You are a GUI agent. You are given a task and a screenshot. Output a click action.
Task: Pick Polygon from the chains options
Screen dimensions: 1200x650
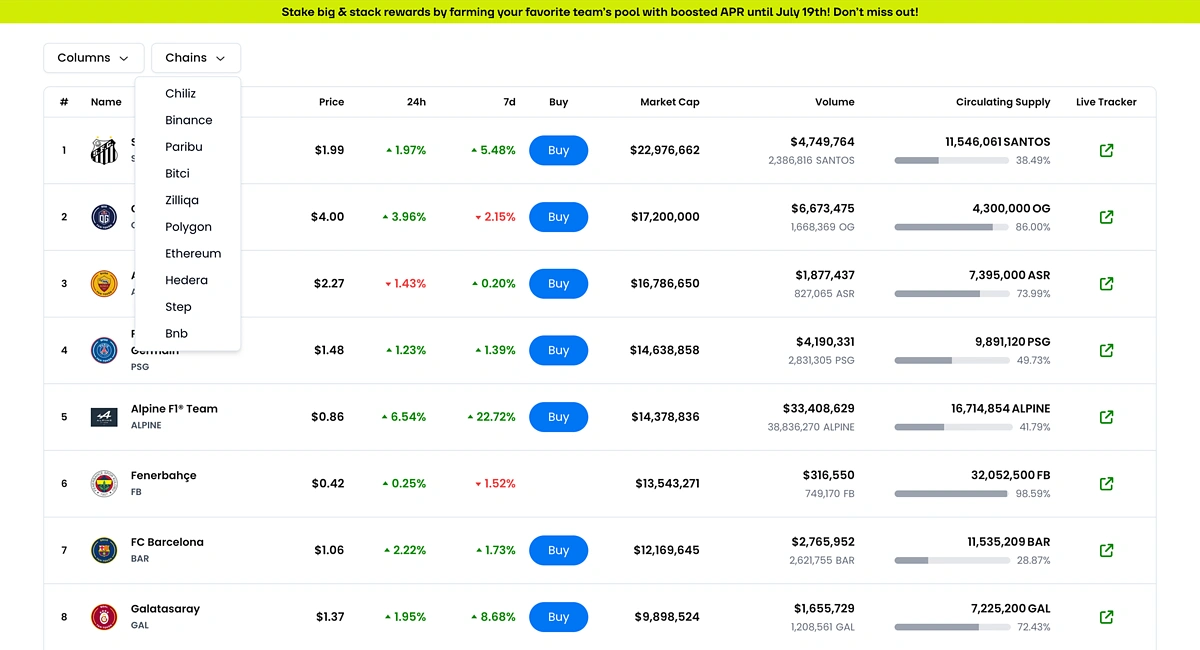(x=188, y=227)
